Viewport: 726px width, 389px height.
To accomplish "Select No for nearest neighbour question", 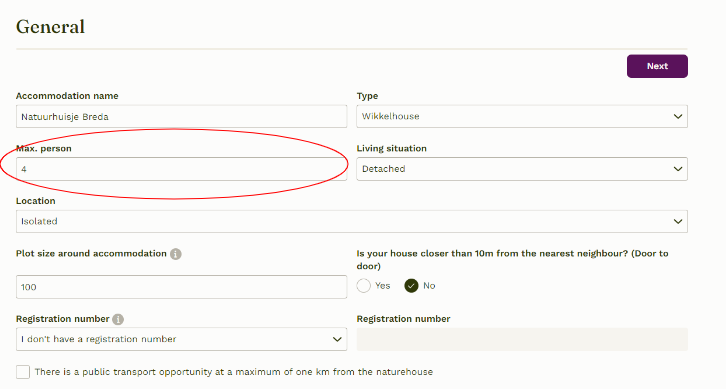I will (x=411, y=286).
